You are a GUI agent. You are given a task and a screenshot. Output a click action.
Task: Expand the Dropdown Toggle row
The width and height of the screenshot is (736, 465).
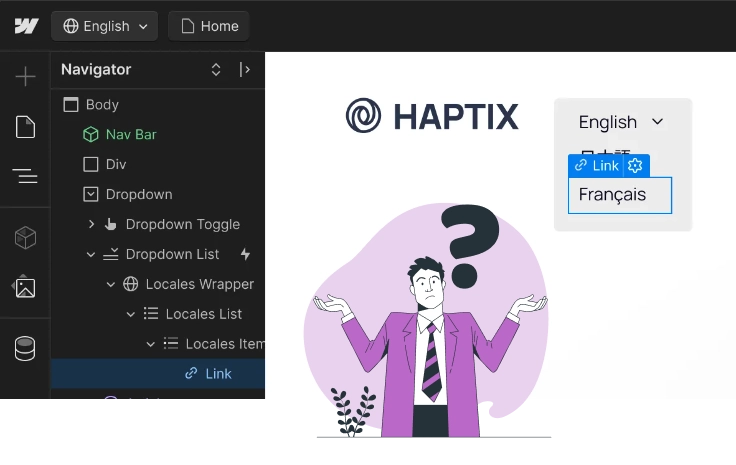pyautogui.click(x=91, y=224)
